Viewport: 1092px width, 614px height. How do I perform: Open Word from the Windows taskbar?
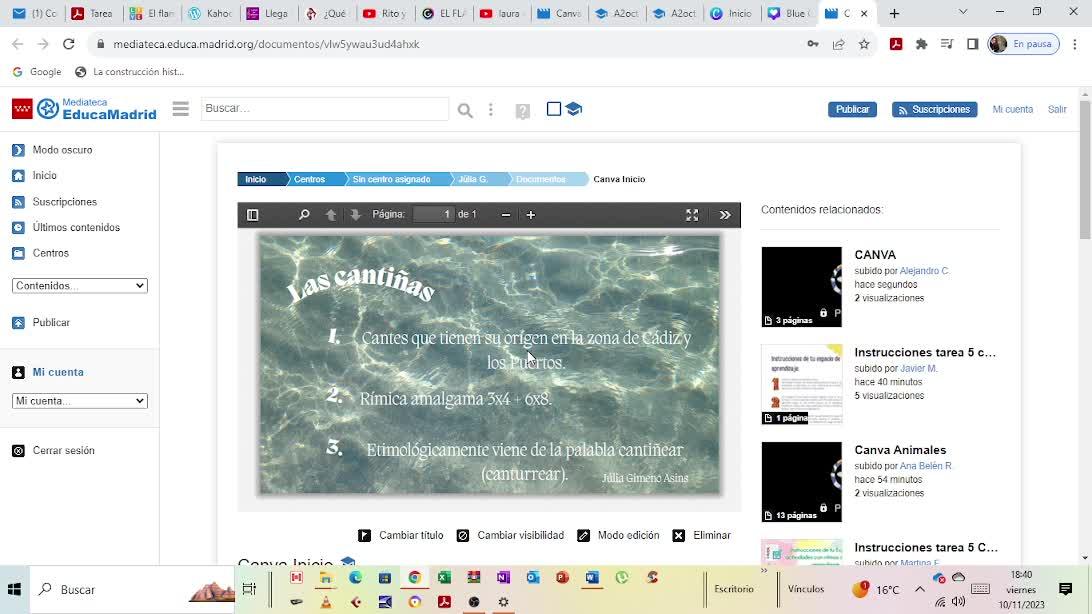(x=592, y=577)
